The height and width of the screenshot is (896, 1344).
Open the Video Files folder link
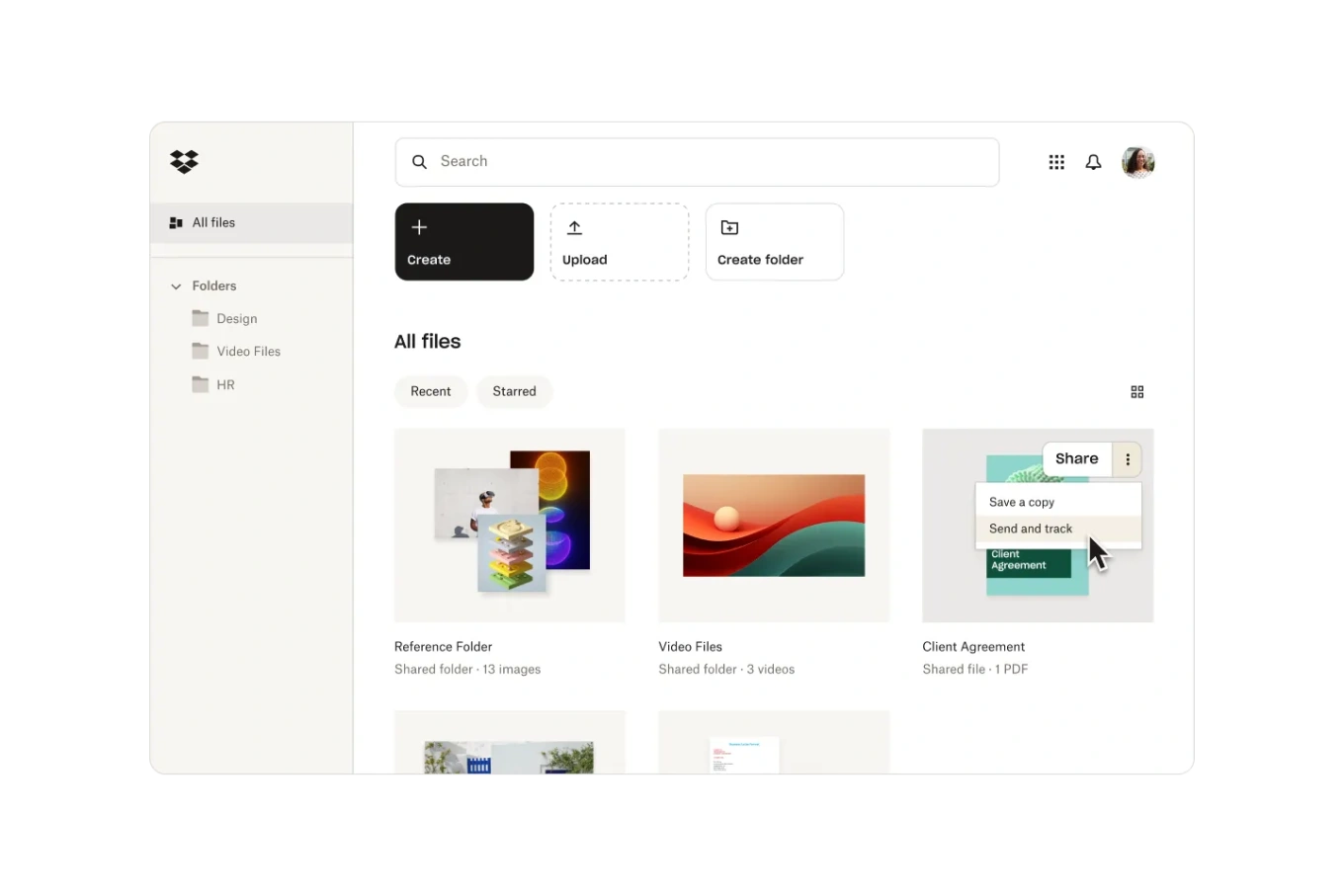690,646
